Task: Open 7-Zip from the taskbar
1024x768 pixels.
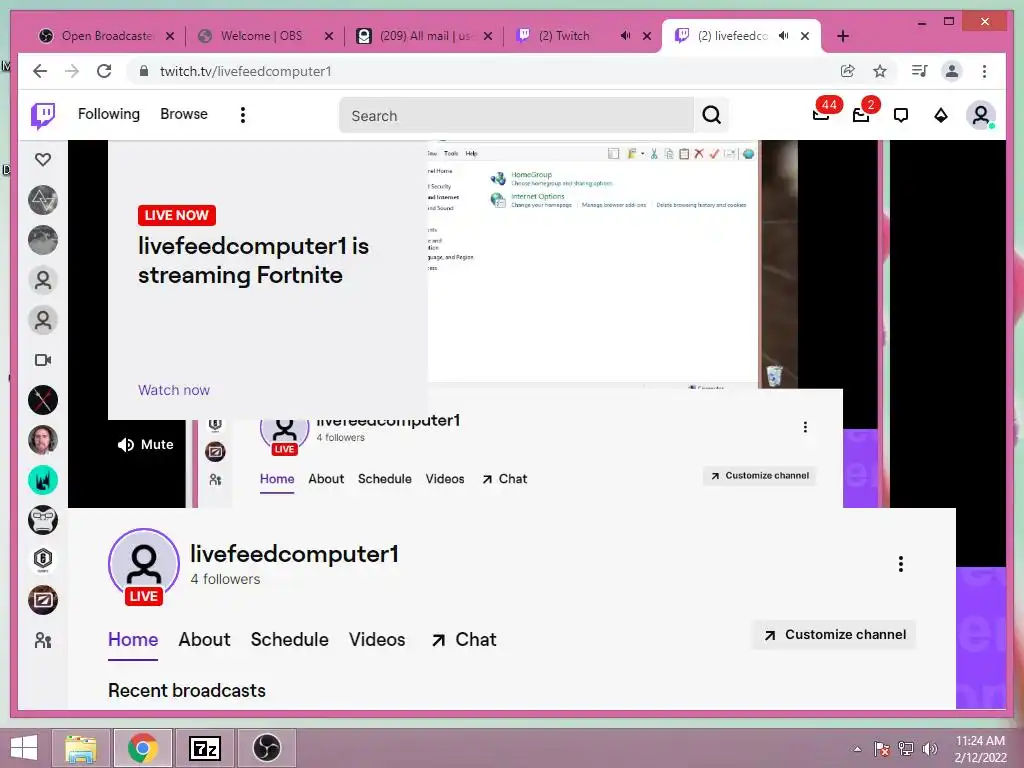Action: [204, 748]
